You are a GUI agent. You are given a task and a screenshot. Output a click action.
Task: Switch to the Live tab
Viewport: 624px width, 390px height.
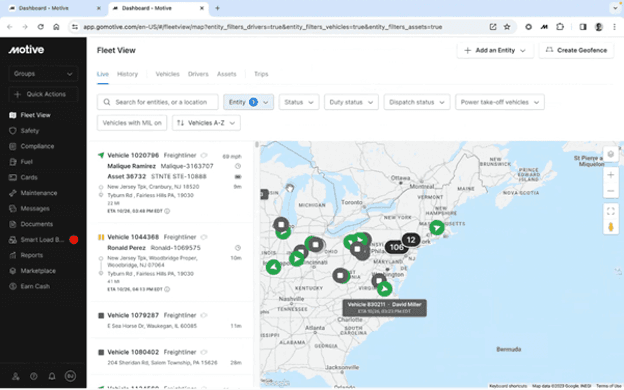[x=103, y=74]
